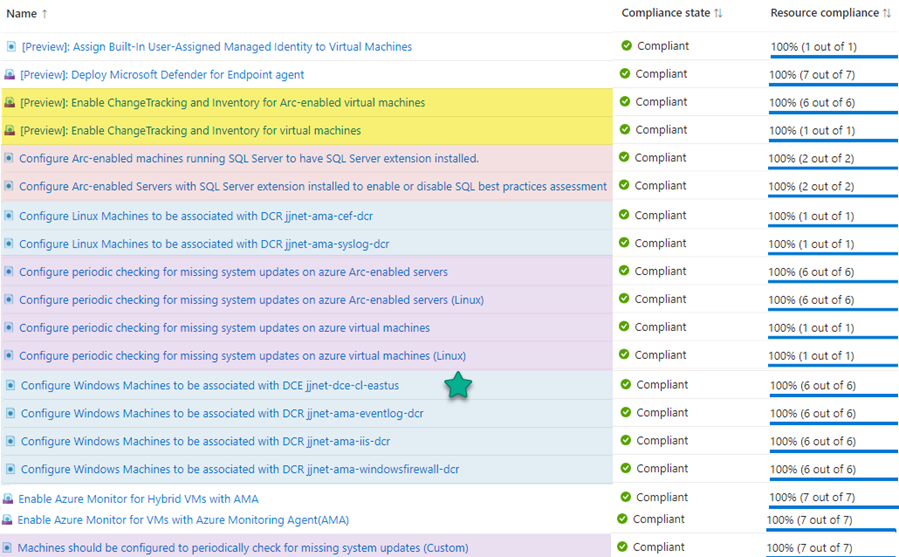Sort by Name column header
This screenshot has width=899, height=557.
[x=22, y=14]
